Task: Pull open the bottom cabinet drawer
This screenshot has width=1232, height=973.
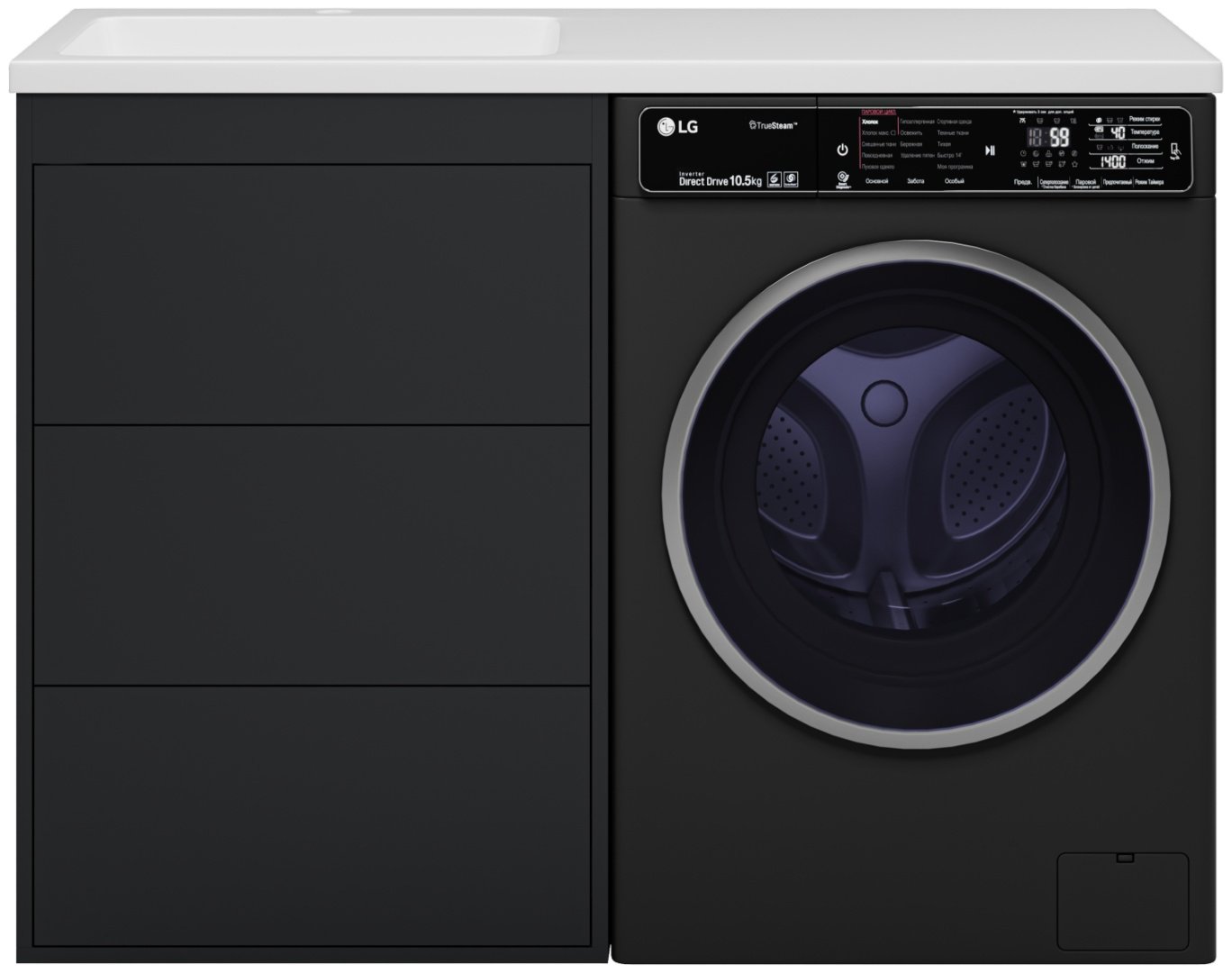Action: click(312, 816)
